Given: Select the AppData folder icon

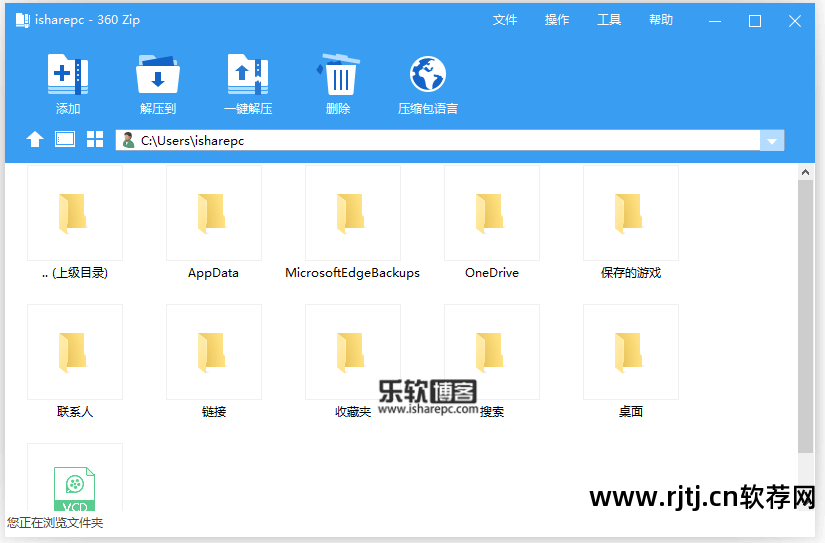Looking at the screenshot, I should 211,213.
